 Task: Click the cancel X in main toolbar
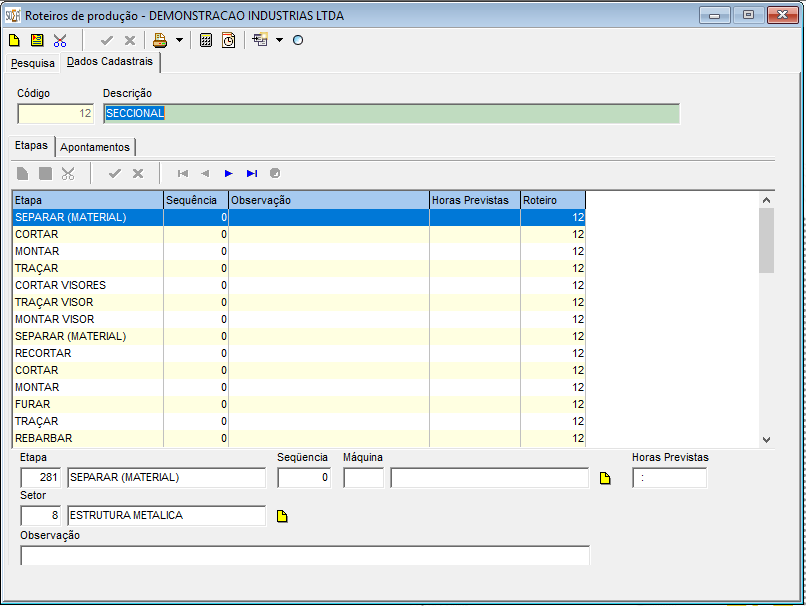[x=130, y=40]
